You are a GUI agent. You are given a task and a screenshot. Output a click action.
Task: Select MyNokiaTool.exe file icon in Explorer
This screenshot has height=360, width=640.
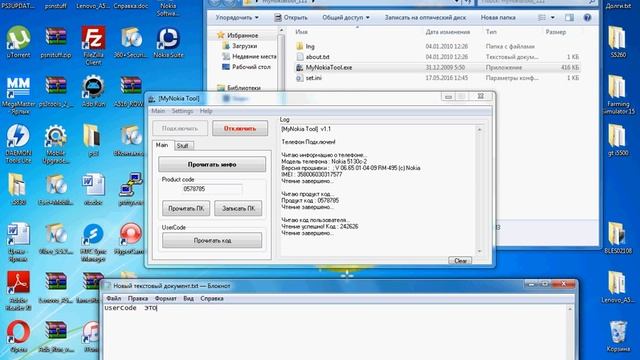[299, 67]
